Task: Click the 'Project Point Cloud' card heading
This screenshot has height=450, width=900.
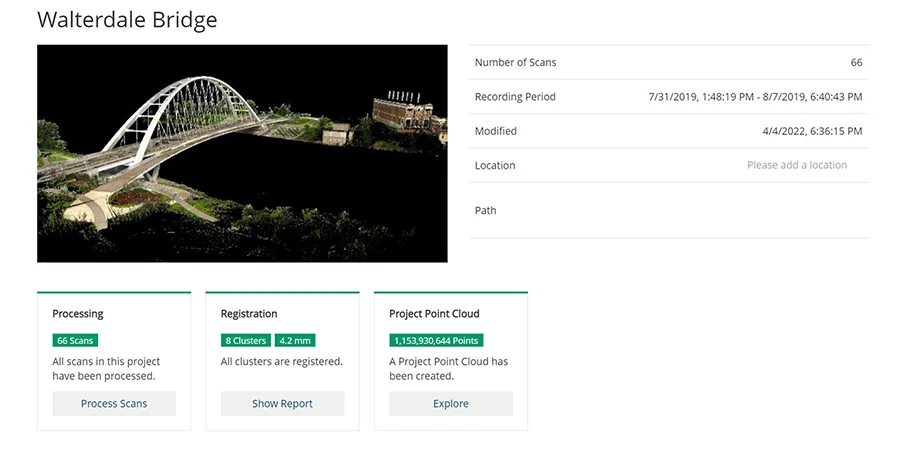Action: click(x=435, y=314)
